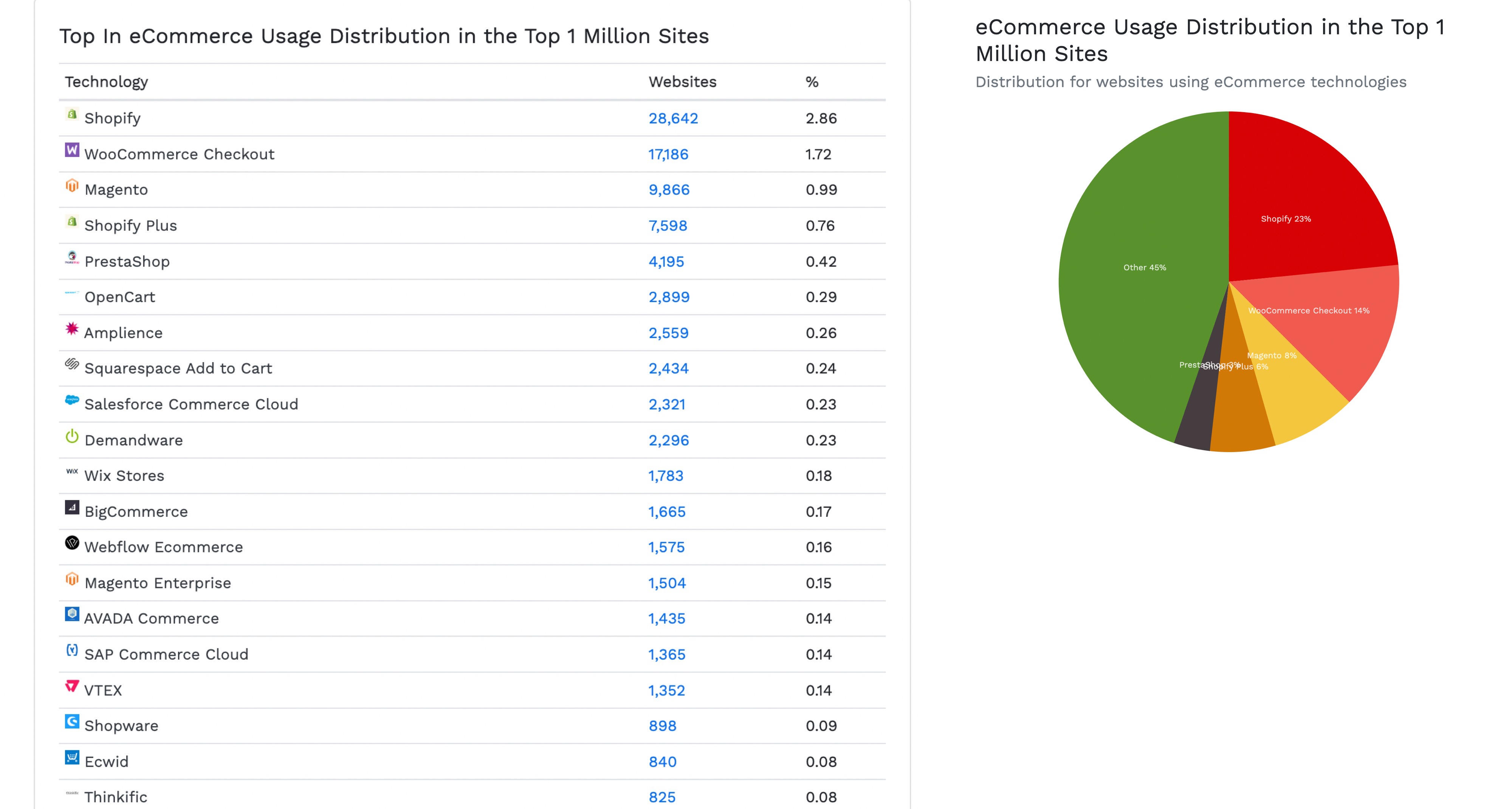Open the Thinkific technology link
1512x809 pixels.
[x=116, y=797]
